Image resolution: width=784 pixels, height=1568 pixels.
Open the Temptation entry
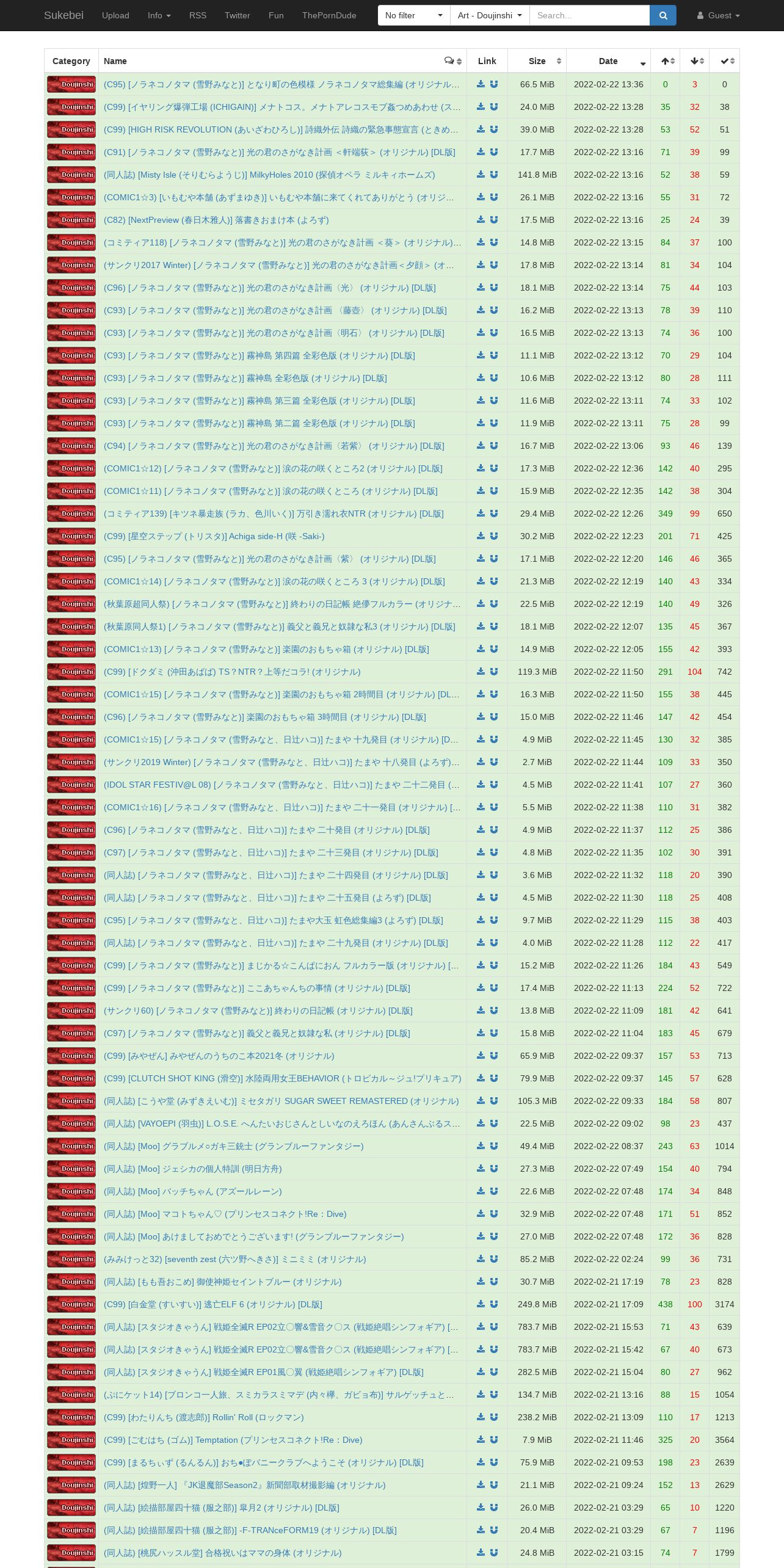233,1440
